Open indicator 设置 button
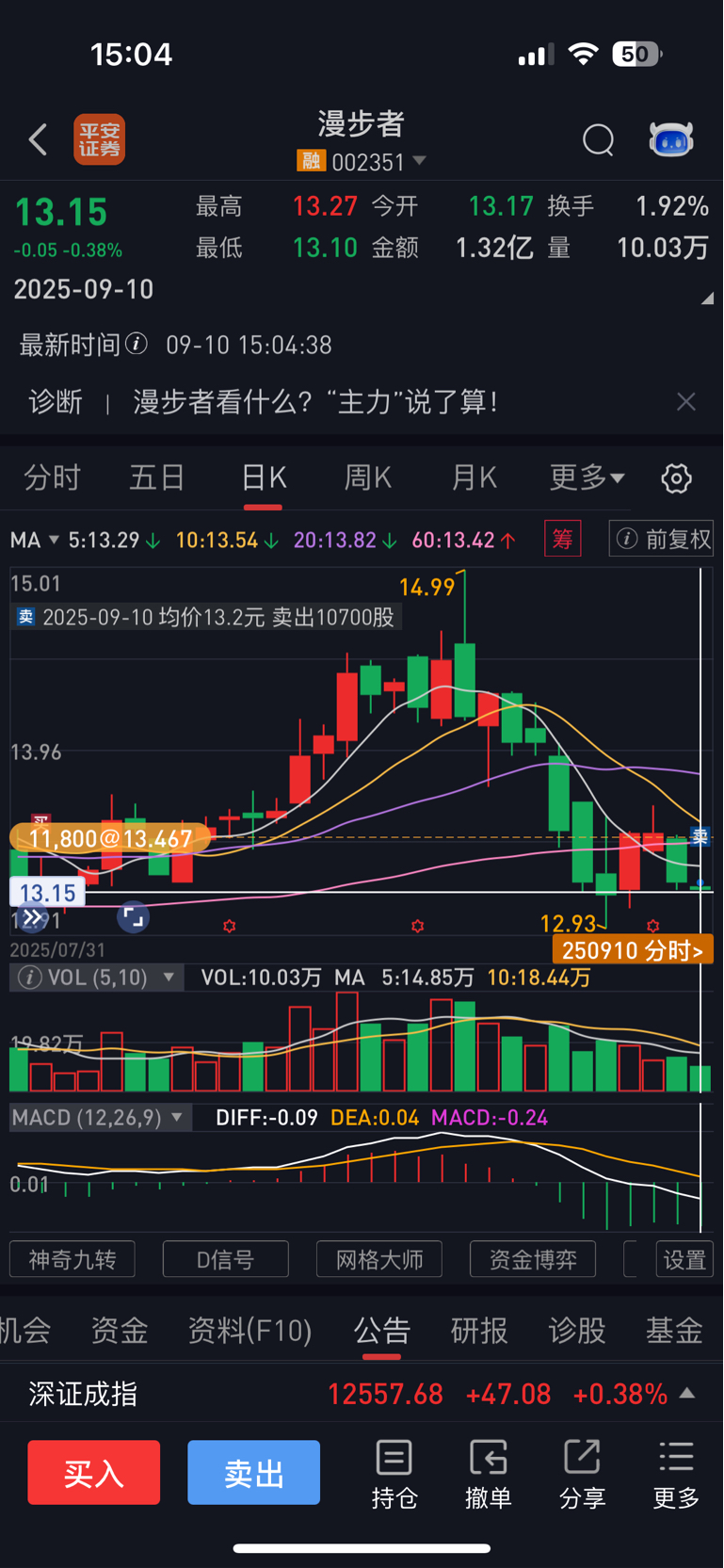The width and height of the screenshot is (724, 1568). (684, 1259)
